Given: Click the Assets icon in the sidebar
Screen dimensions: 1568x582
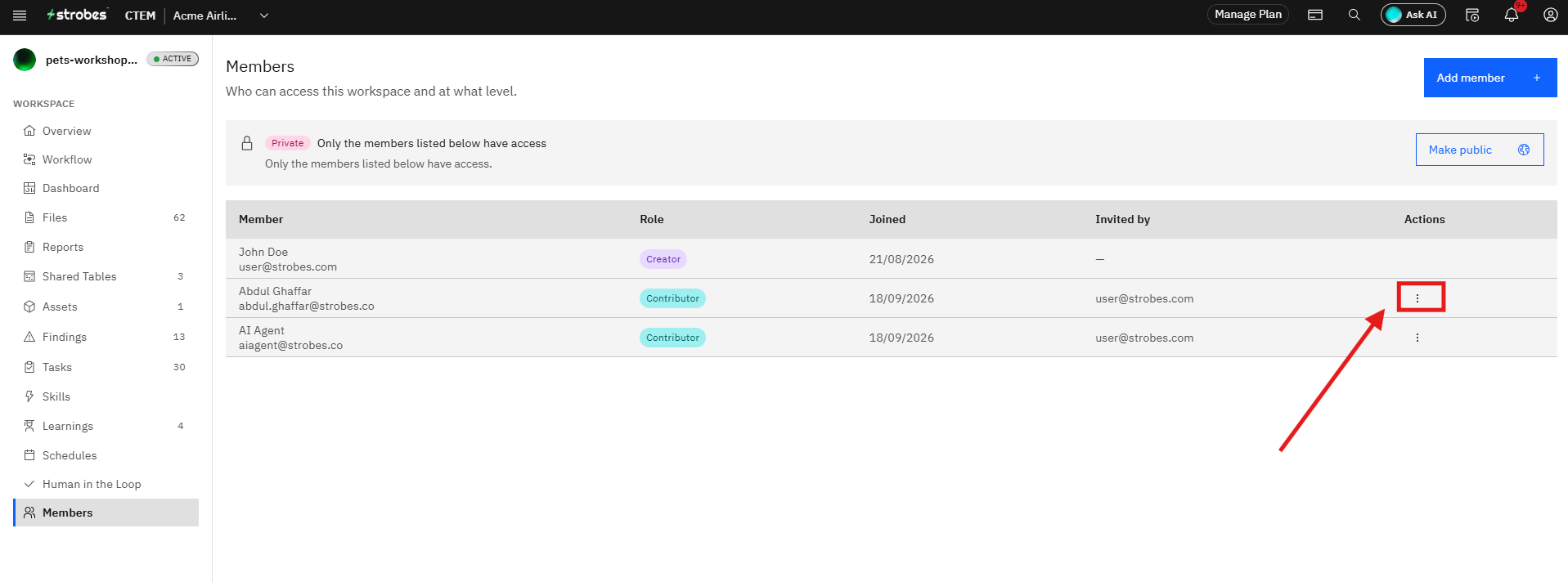Looking at the screenshot, I should (29, 307).
